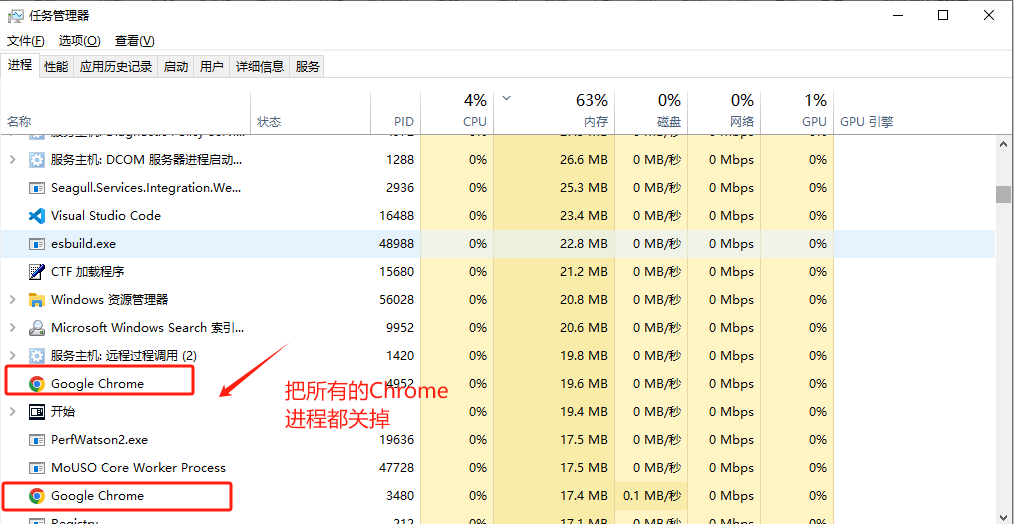Click the 47728 PID cell
Screen dimensions: 1014x524
[396, 468]
